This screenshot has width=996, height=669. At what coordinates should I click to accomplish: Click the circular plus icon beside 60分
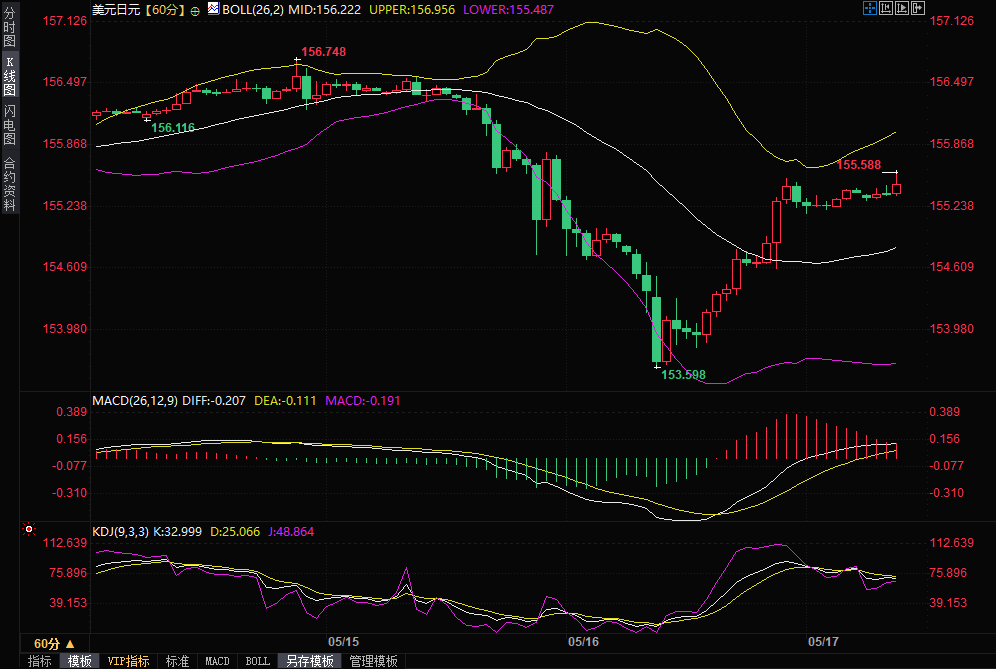(x=194, y=10)
